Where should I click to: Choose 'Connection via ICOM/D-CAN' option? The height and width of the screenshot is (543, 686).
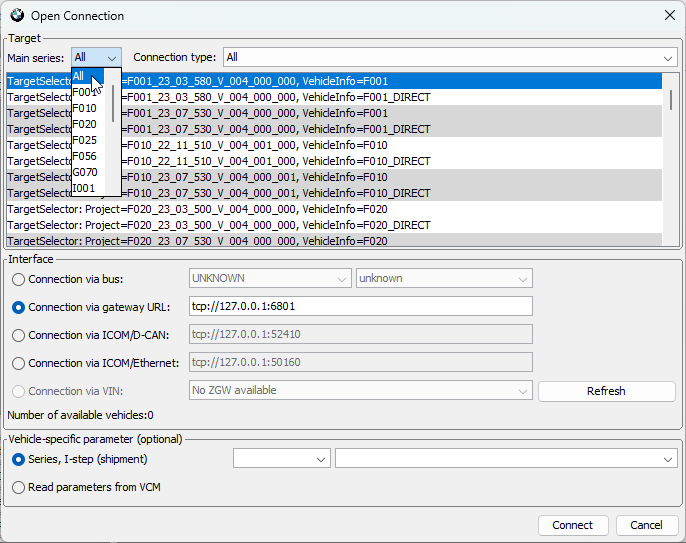(18, 336)
